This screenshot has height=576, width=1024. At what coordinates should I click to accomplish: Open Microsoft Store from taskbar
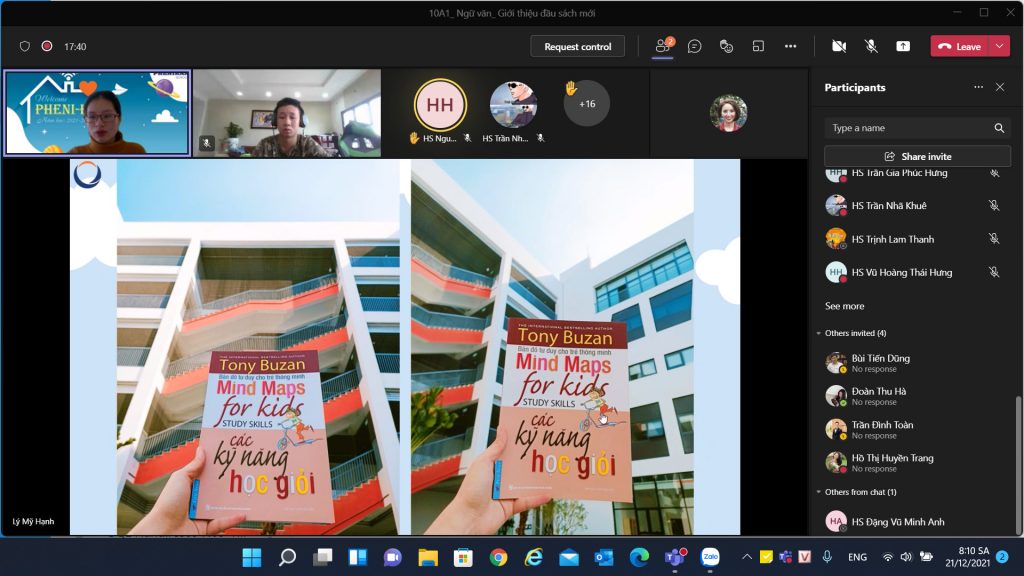point(463,557)
